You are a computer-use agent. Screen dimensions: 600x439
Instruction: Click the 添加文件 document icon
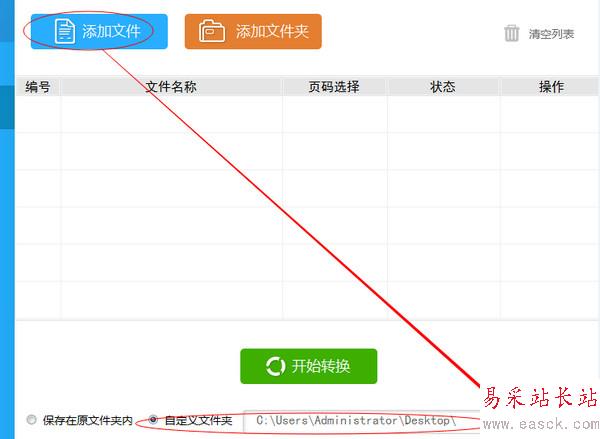coord(65,31)
